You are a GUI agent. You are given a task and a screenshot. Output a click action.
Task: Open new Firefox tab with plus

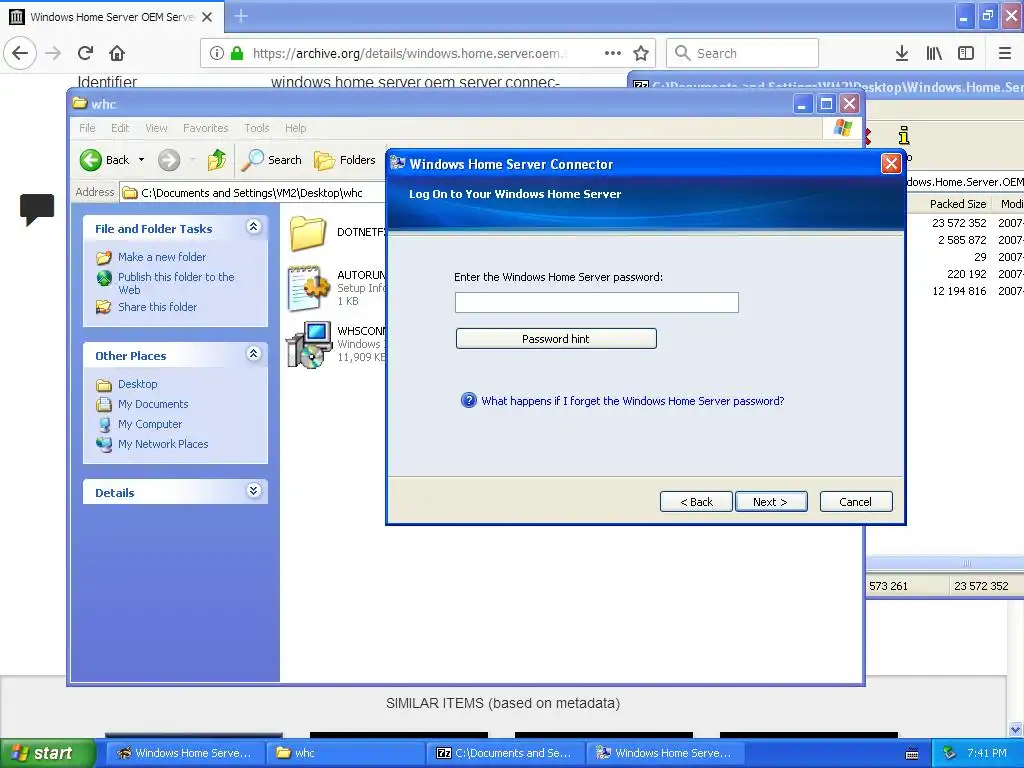coord(240,16)
